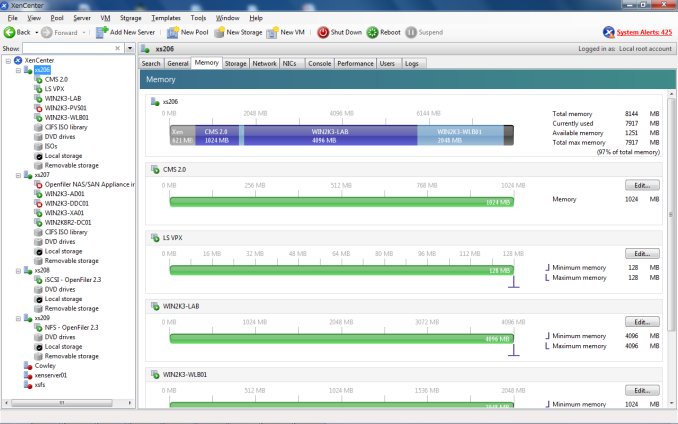Switch to the Storage tab

pyautogui.click(x=235, y=64)
